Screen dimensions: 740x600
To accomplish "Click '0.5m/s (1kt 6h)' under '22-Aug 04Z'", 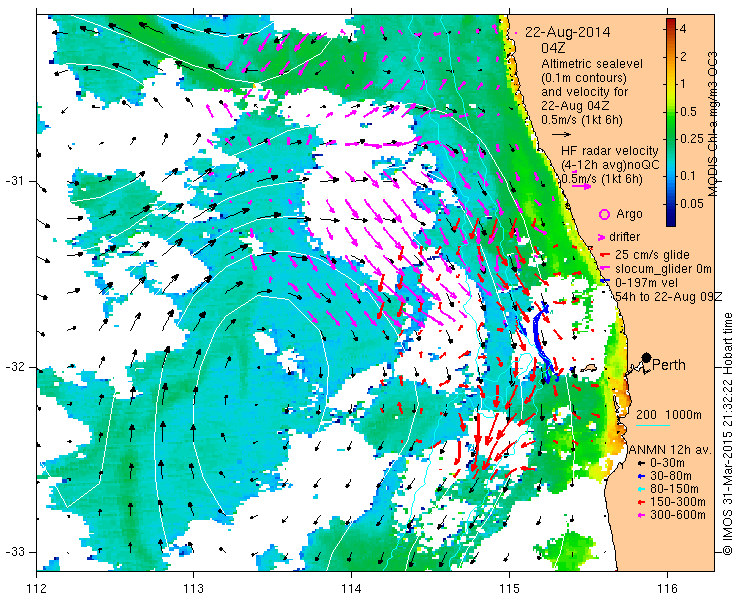I will [582, 120].
